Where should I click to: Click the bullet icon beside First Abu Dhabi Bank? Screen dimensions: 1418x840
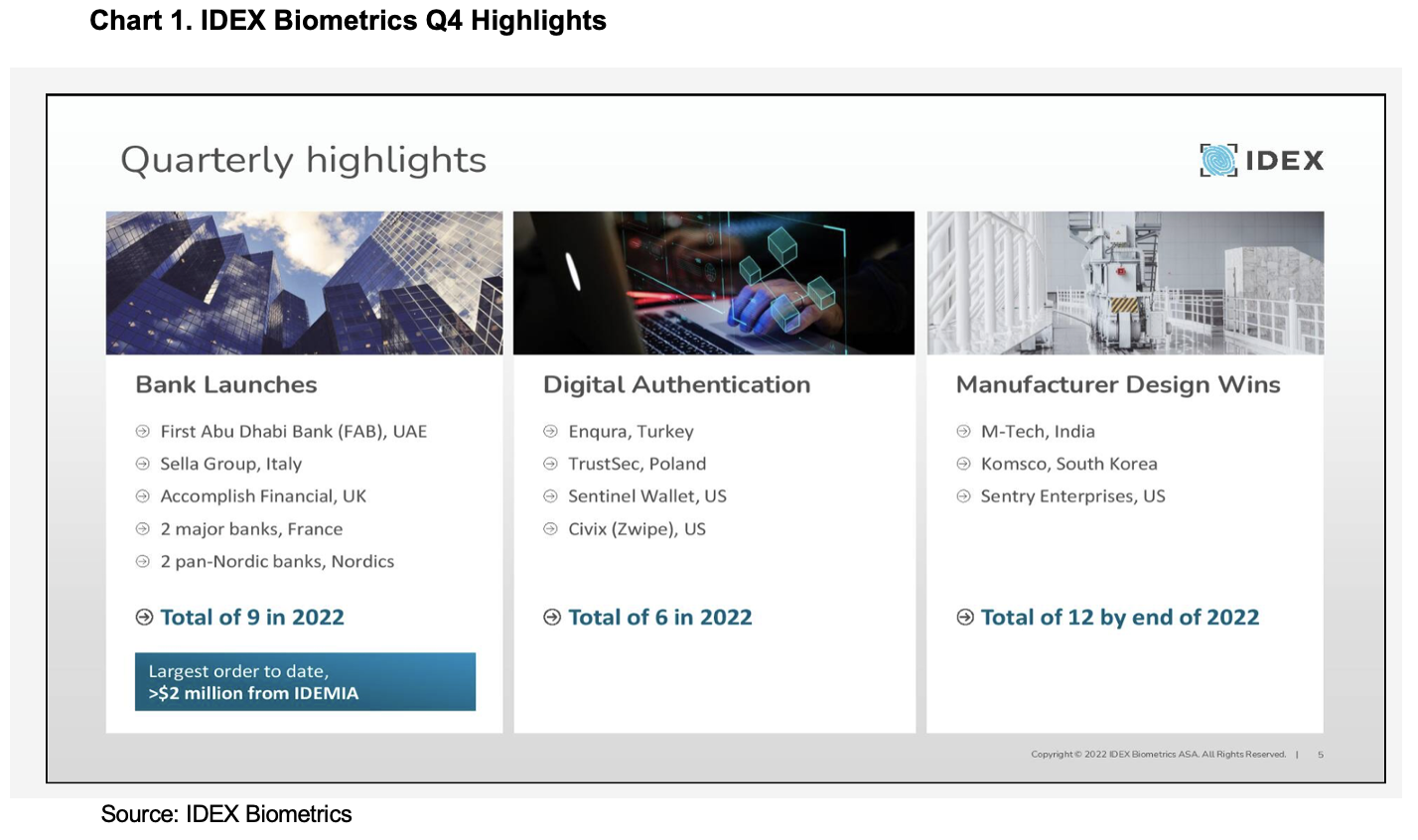(x=143, y=432)
